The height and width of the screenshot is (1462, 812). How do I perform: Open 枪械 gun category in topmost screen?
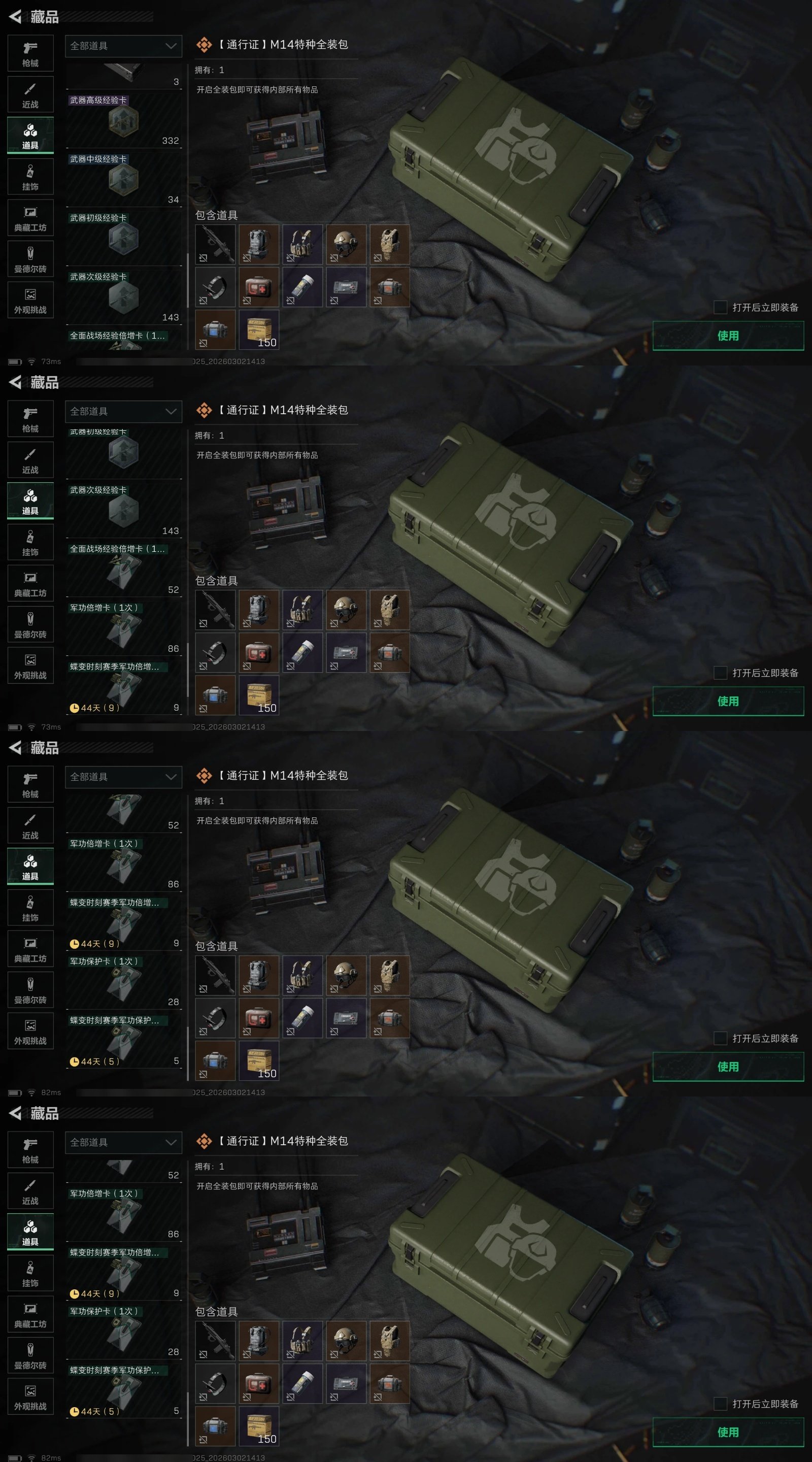coord(30,53)
